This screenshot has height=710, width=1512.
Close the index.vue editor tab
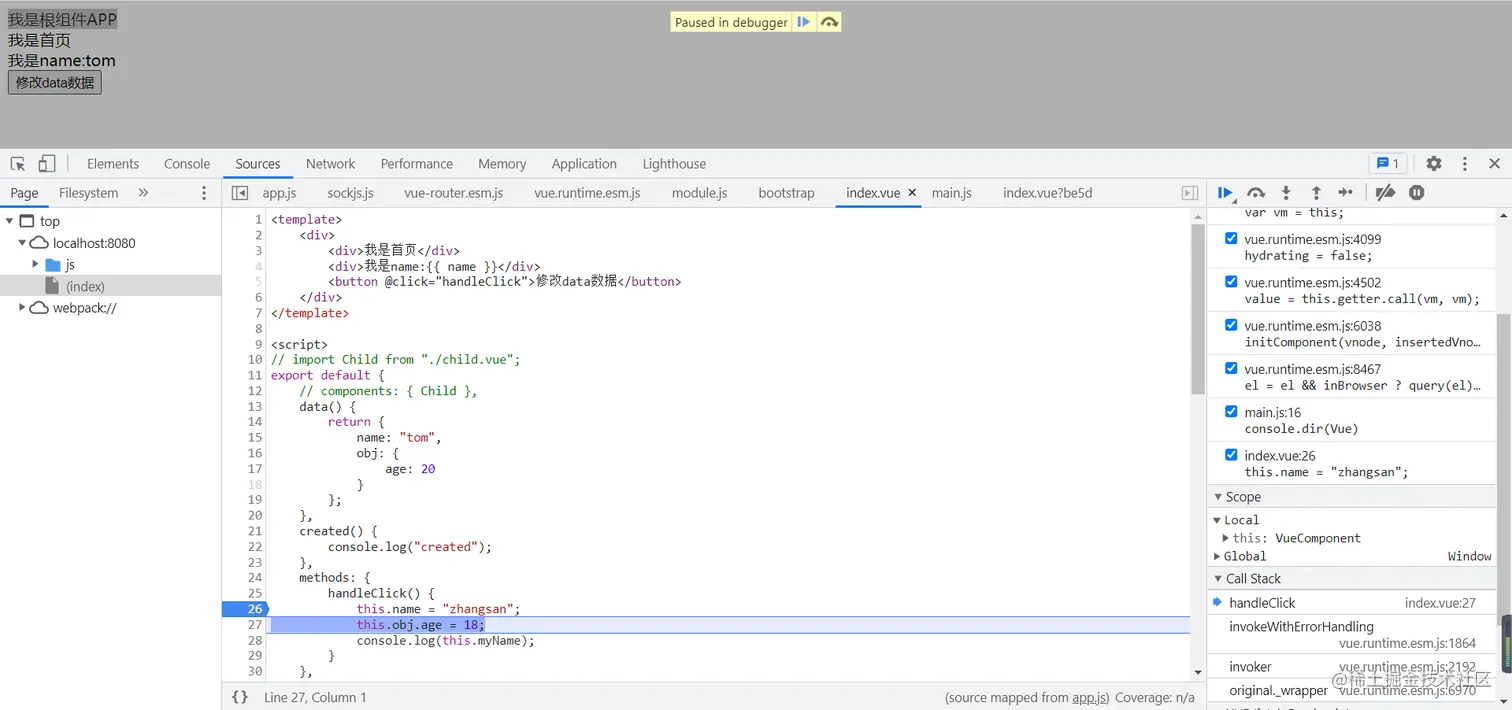(913, 193)
